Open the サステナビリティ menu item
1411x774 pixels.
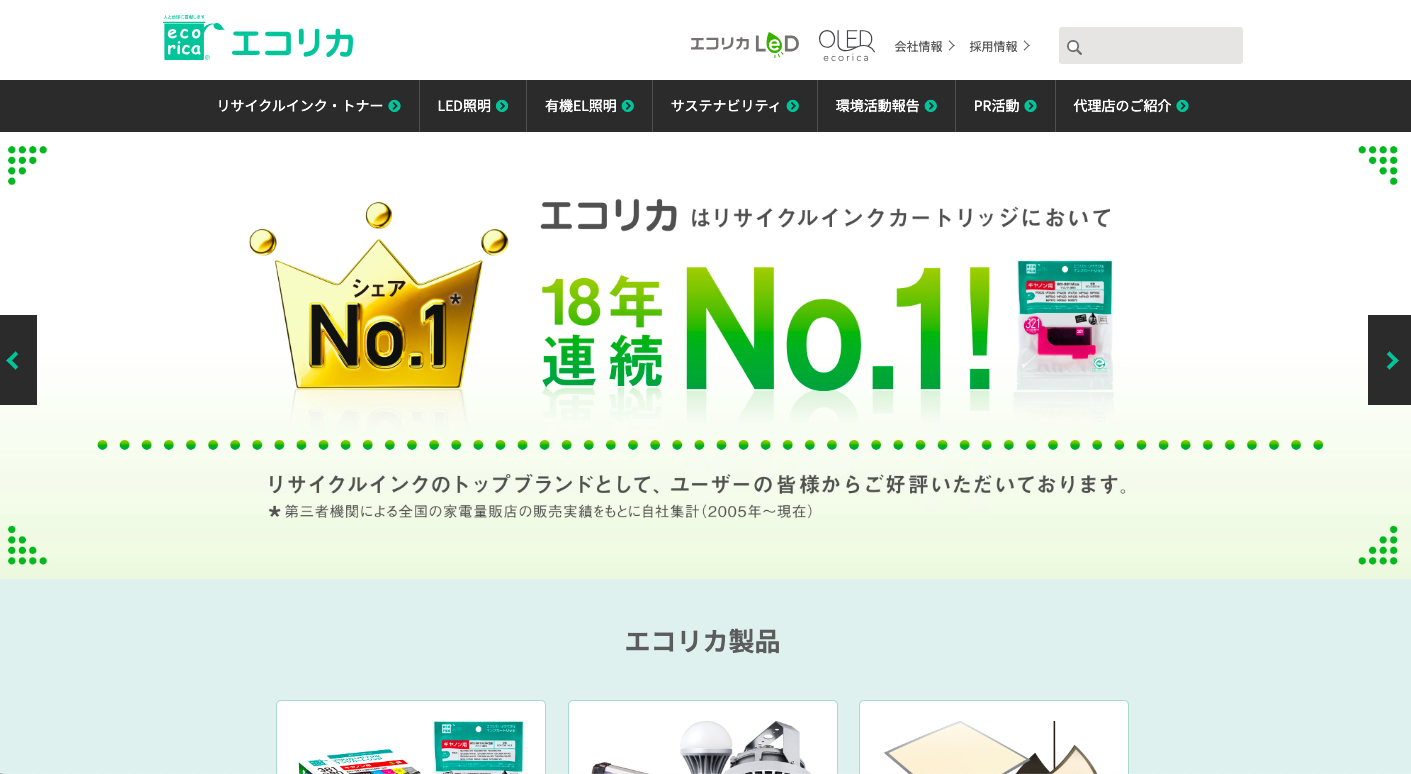(735, 106)
